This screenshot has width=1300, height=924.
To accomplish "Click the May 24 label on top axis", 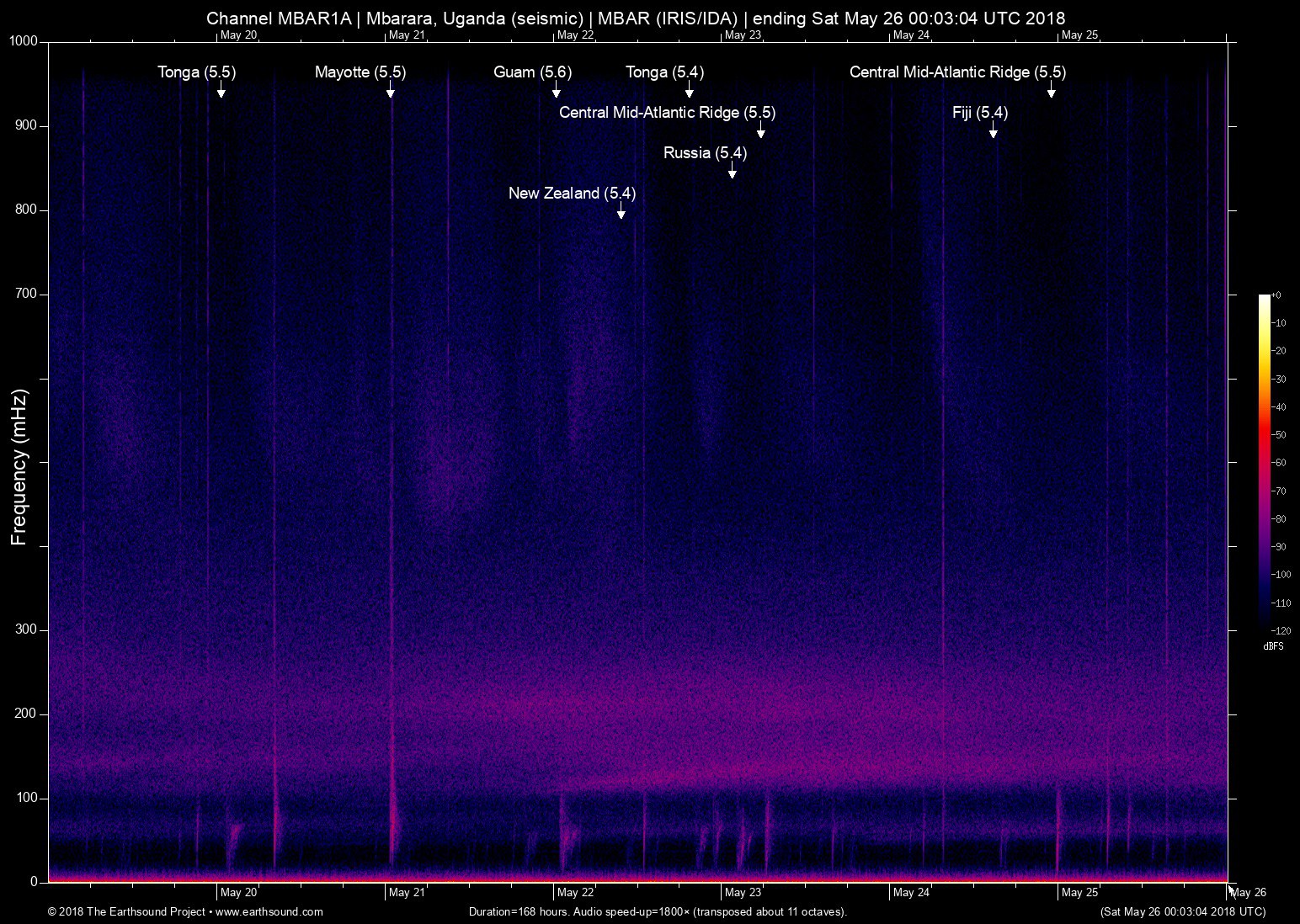I will pyautogui.click(x=911, y=35).
